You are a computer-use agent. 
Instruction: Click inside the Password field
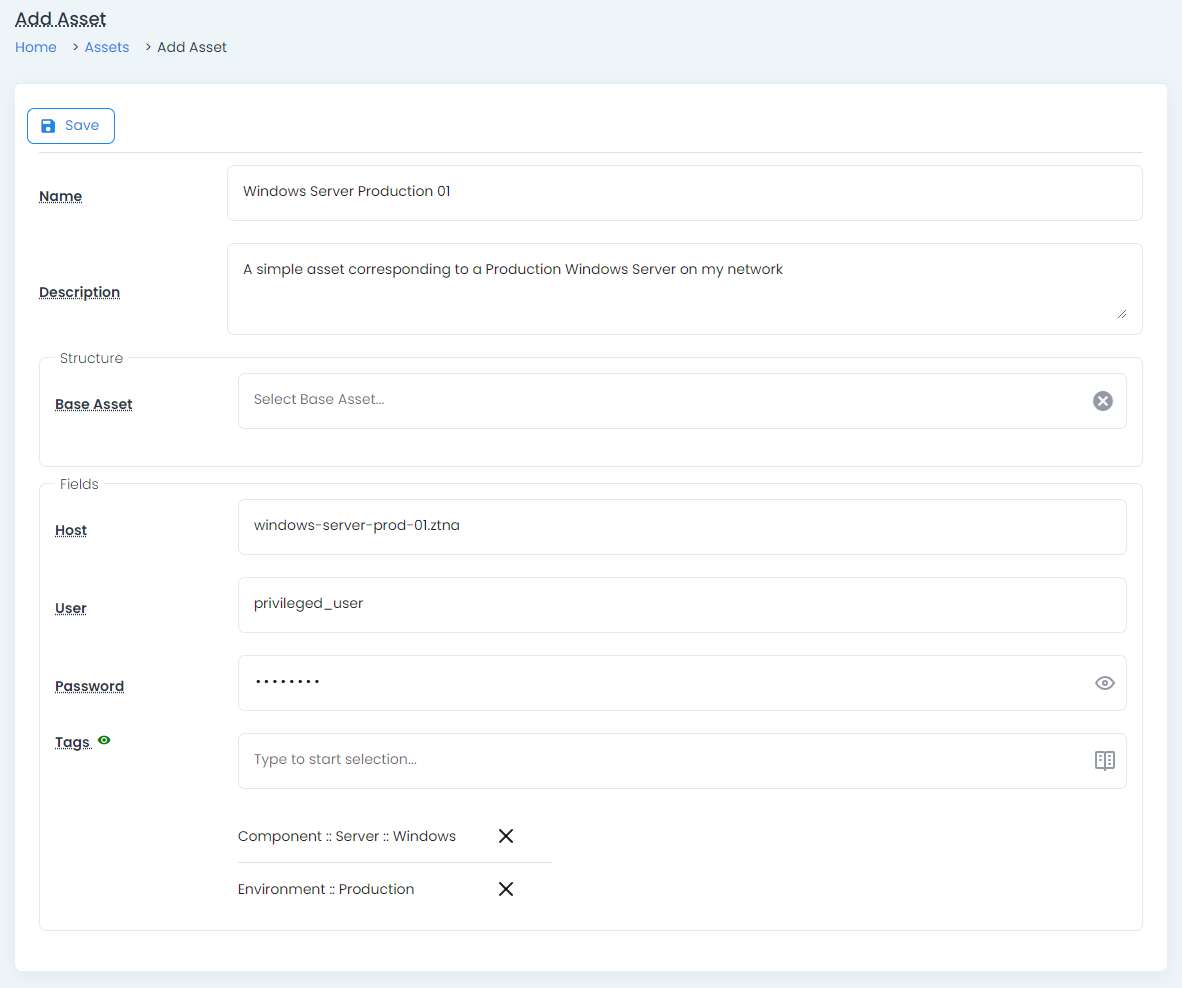(660, 683)
